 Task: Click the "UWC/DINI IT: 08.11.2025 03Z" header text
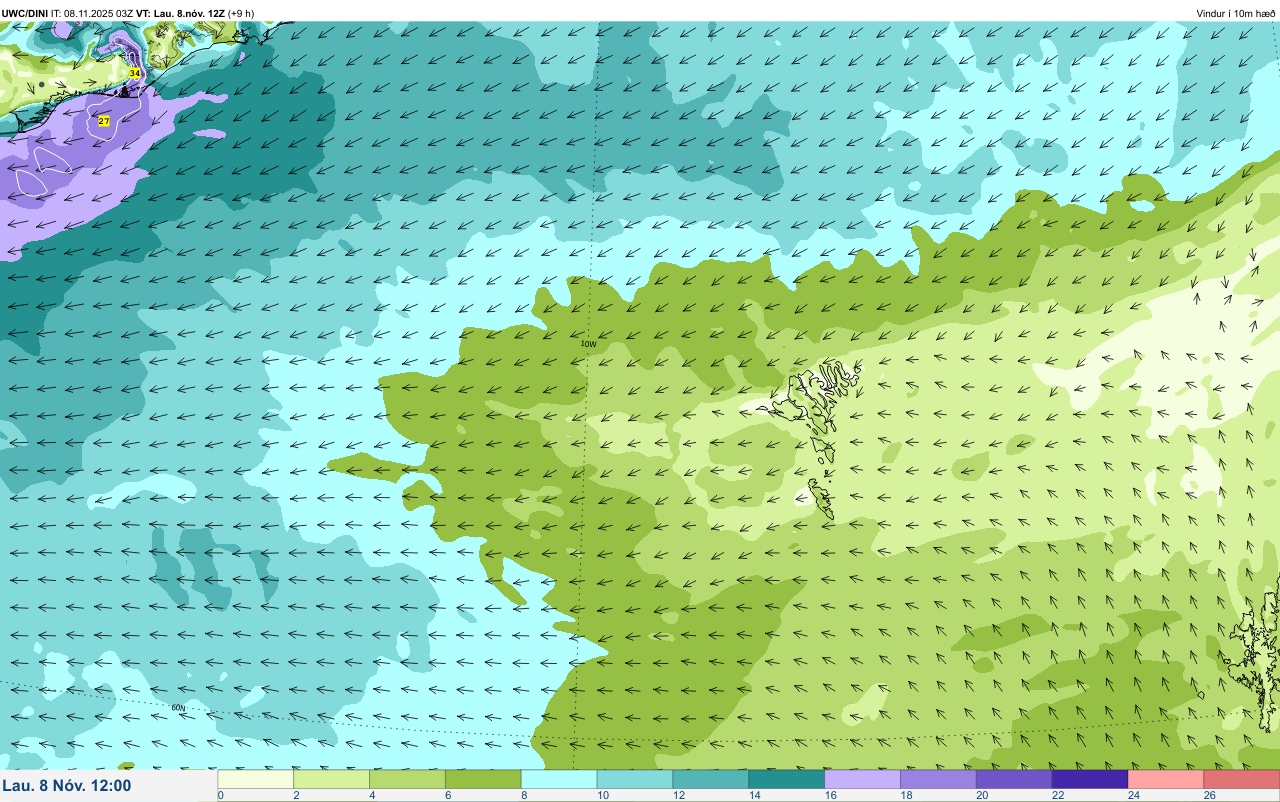(x=67, y=13)
